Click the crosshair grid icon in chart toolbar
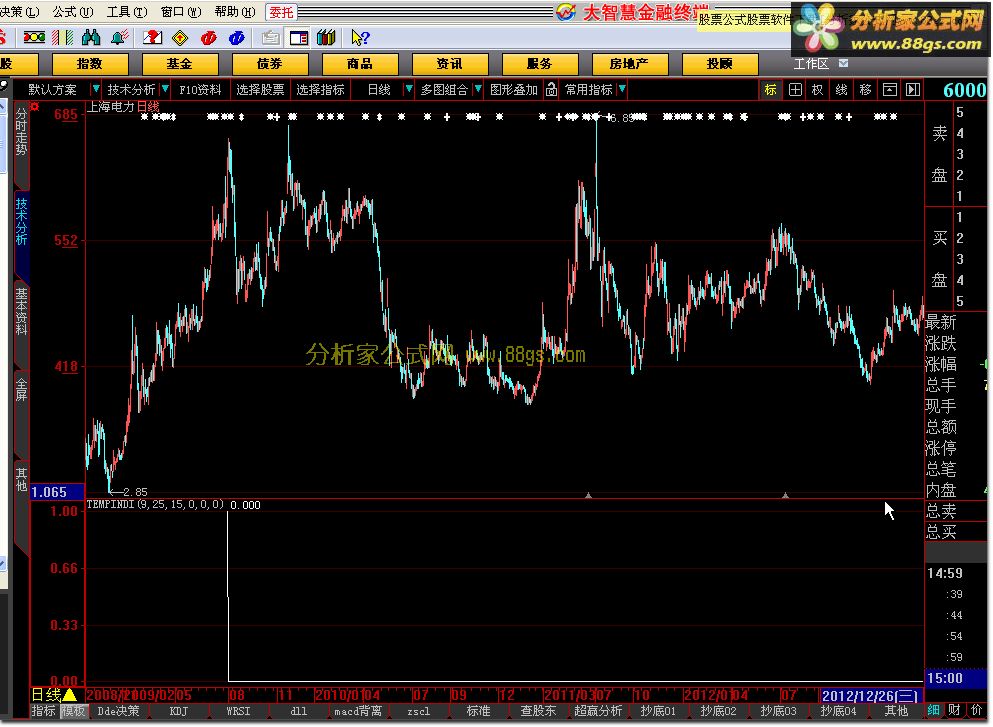The width and height of the screenshot is (993, 727). (795, 90)
